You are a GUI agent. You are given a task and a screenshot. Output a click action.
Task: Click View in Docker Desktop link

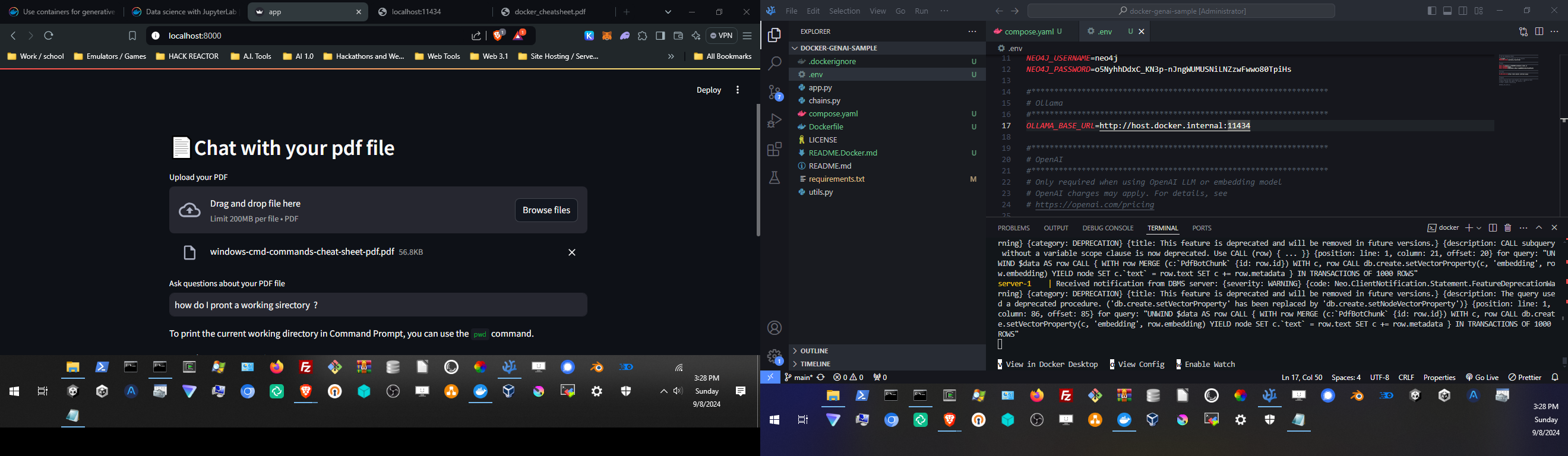[1047, 365]
